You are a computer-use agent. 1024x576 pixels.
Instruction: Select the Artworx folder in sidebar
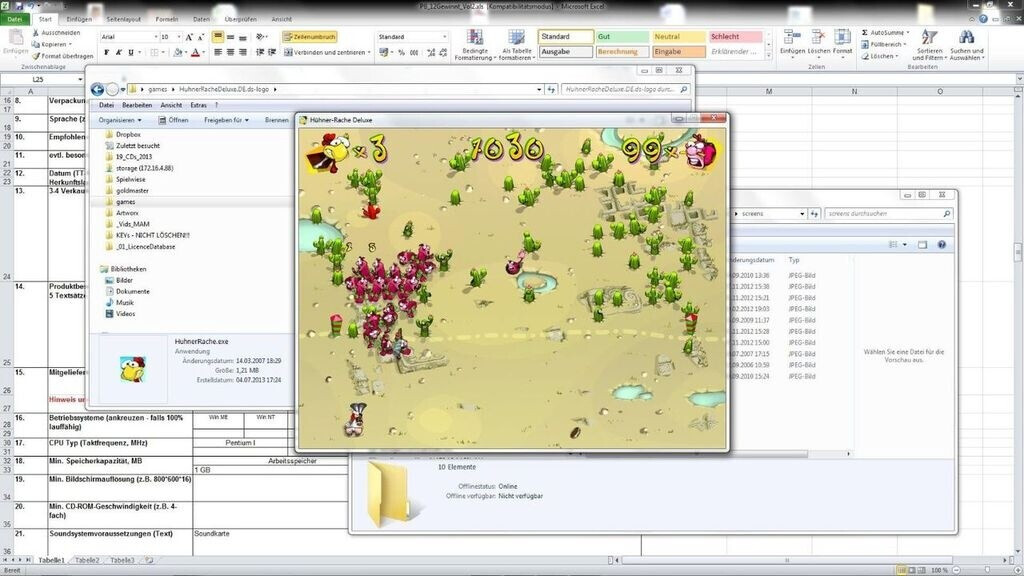[127, 212]
